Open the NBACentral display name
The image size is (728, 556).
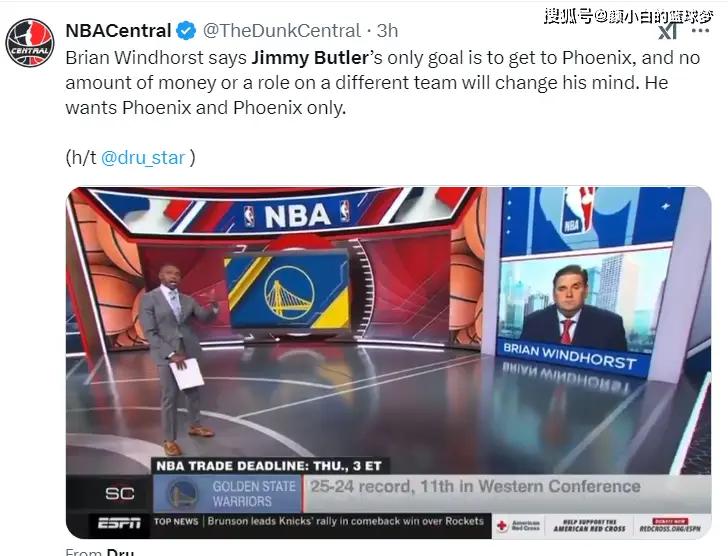(118, 31)
